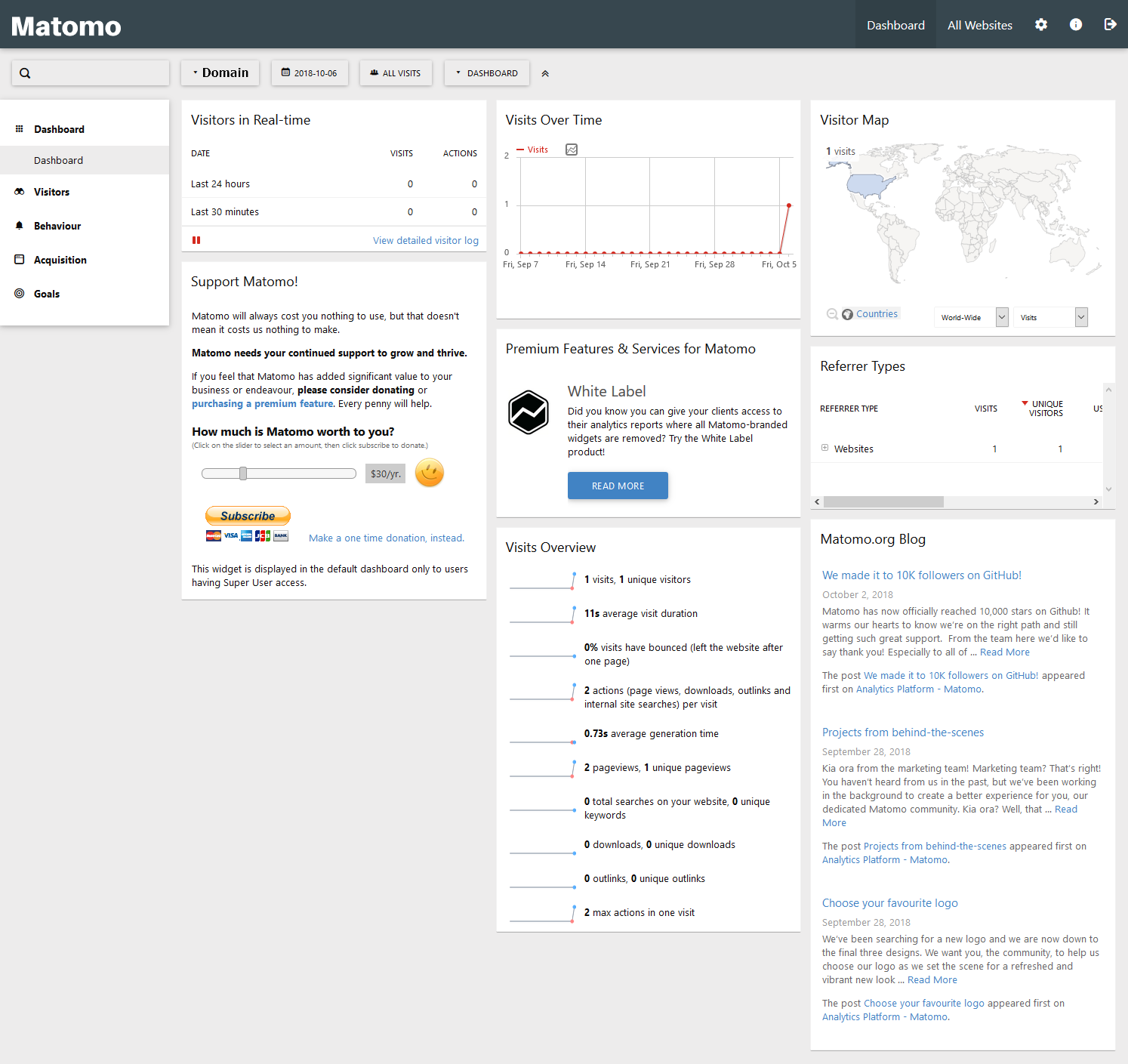The image size is (1128, 1064).
Task: Click the sign out icon
Action: point(1110,25)
